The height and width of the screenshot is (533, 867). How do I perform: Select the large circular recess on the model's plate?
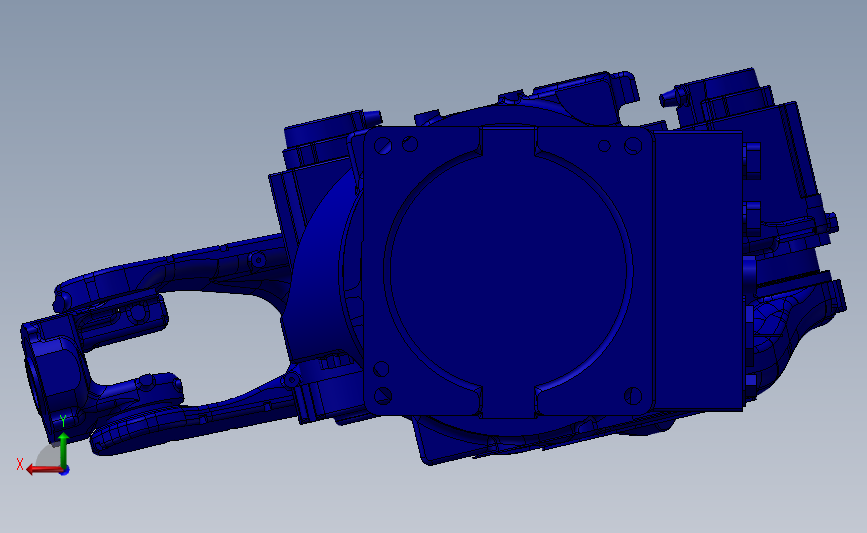(509, 269)
